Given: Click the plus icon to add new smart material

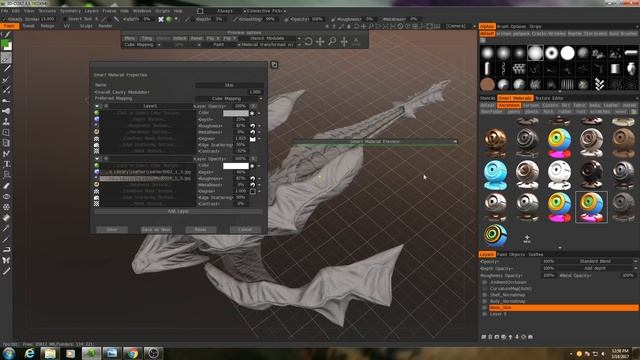Looking at the screenshot, I should (x=527, y=238).
